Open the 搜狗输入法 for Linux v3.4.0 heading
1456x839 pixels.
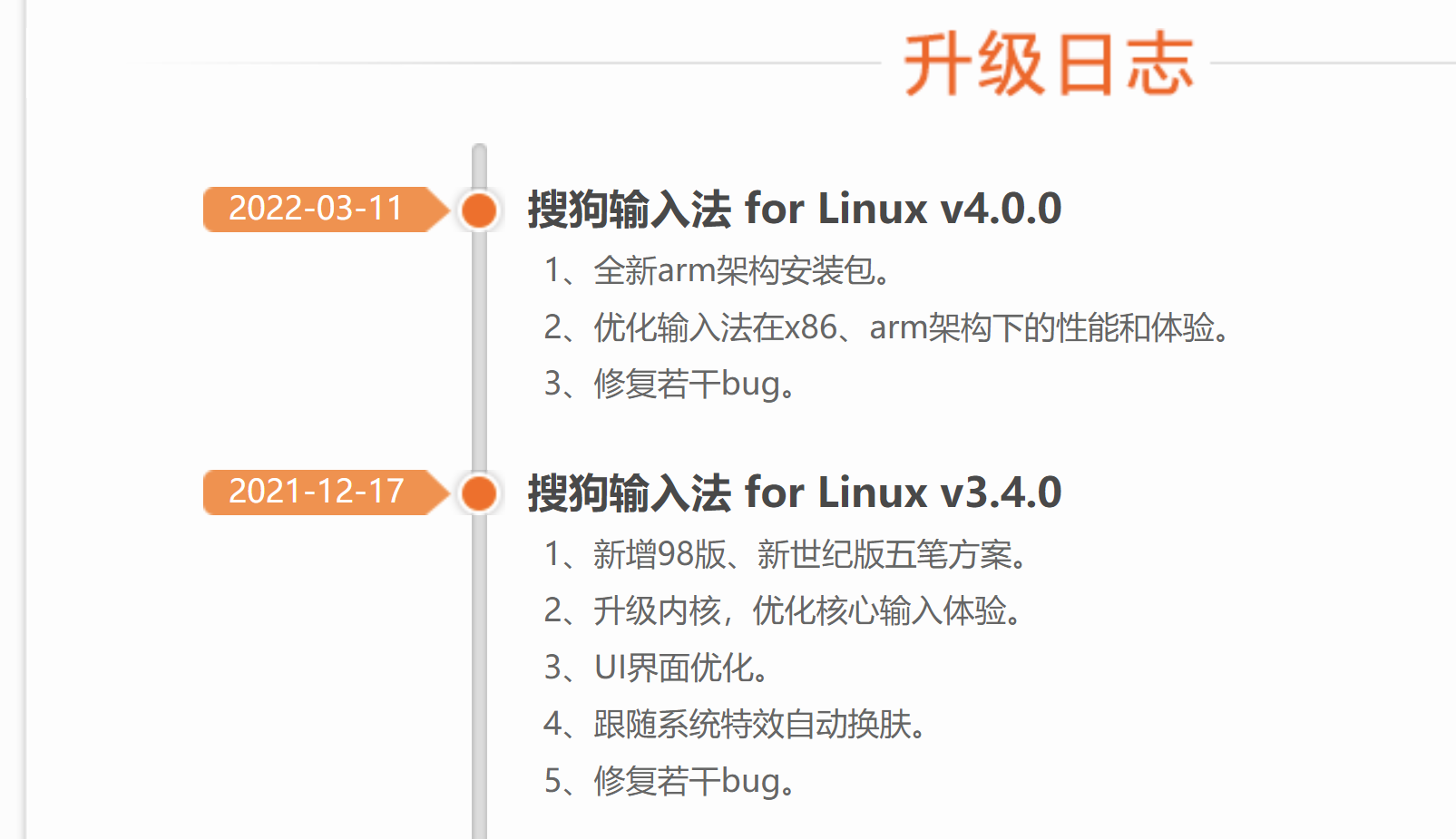click(x=794, y=493)
